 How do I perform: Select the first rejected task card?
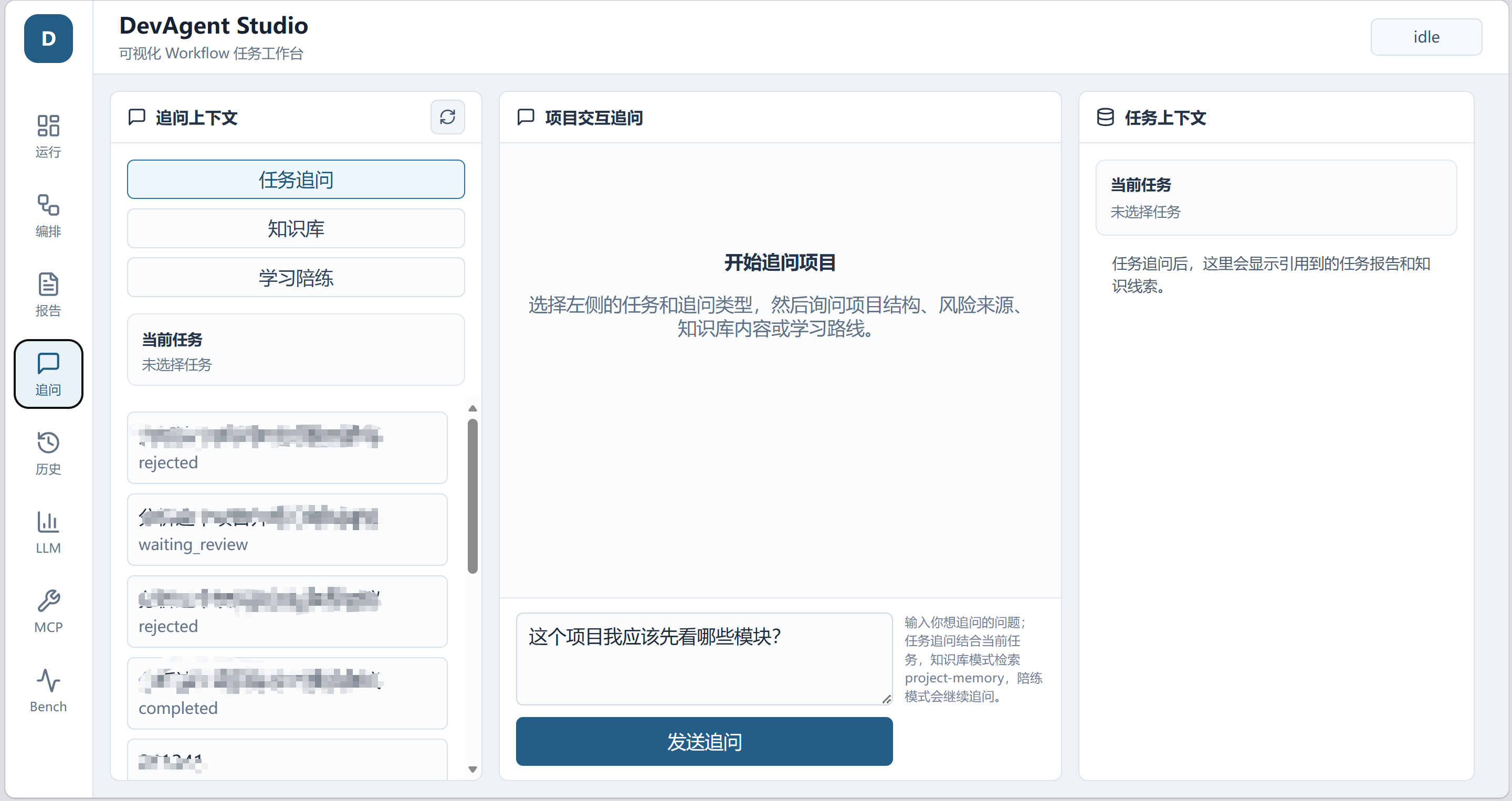[x=287, y=448]
